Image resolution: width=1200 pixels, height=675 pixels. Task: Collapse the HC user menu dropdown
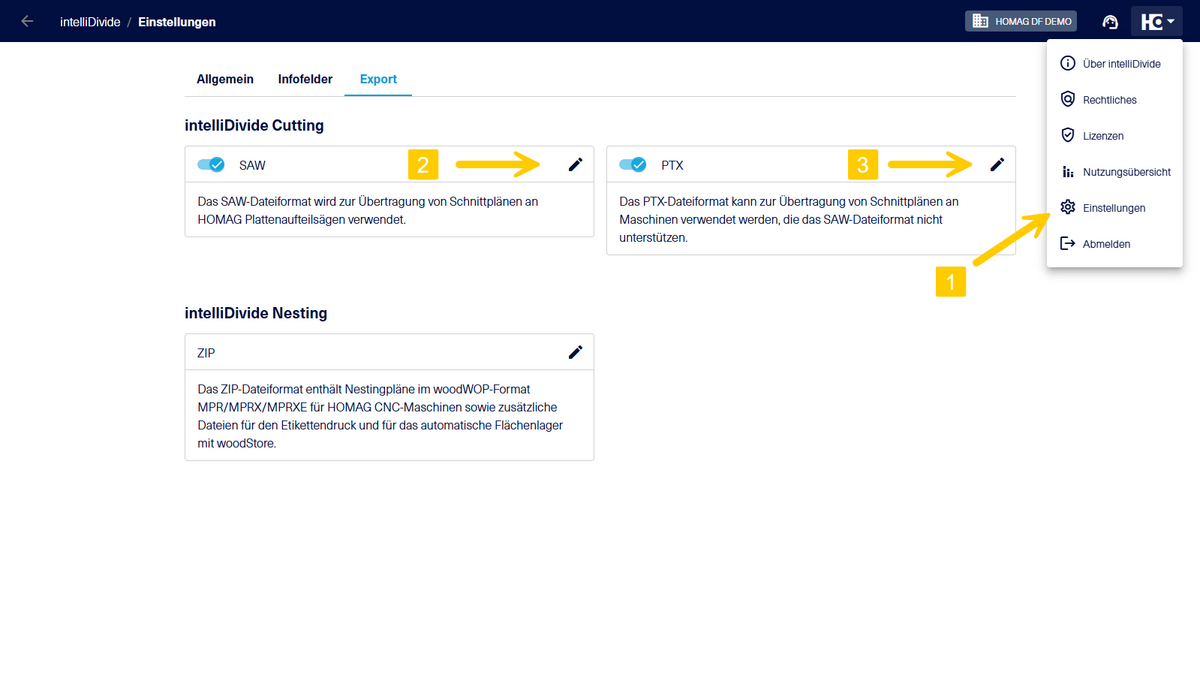coord(1157,21)
